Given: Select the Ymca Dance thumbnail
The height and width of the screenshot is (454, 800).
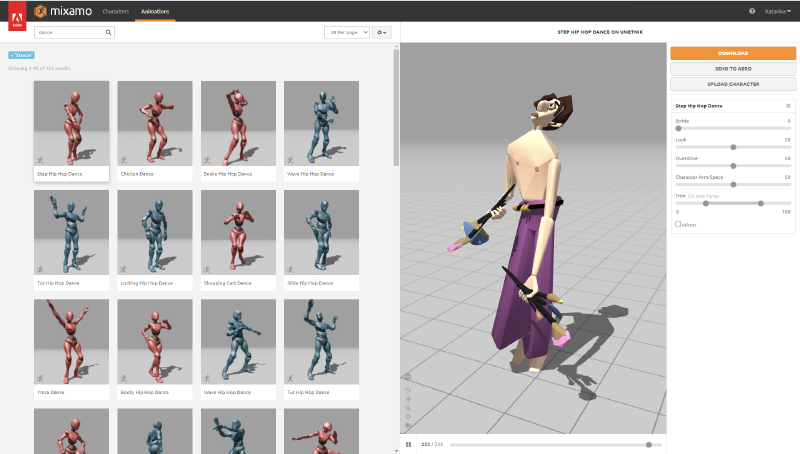Looking at the screenshot, I should click(71, 342).
